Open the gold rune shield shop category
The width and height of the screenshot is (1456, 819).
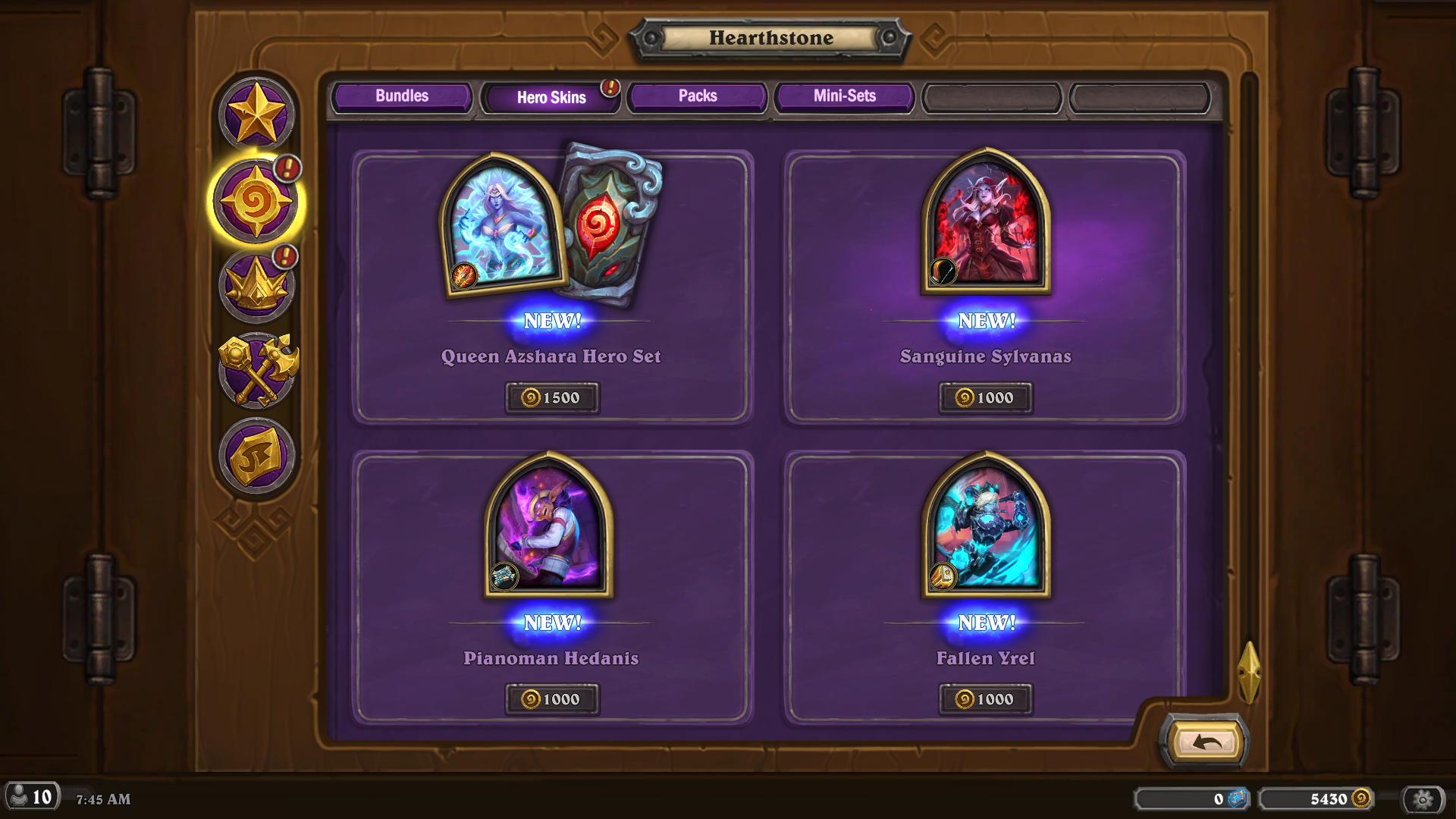coord(256,457)
